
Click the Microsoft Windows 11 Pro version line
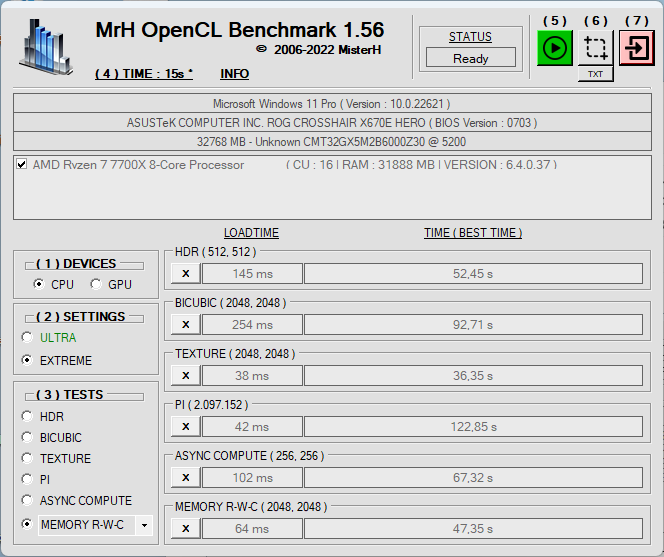pyautogui.click(x=332, y=104)
